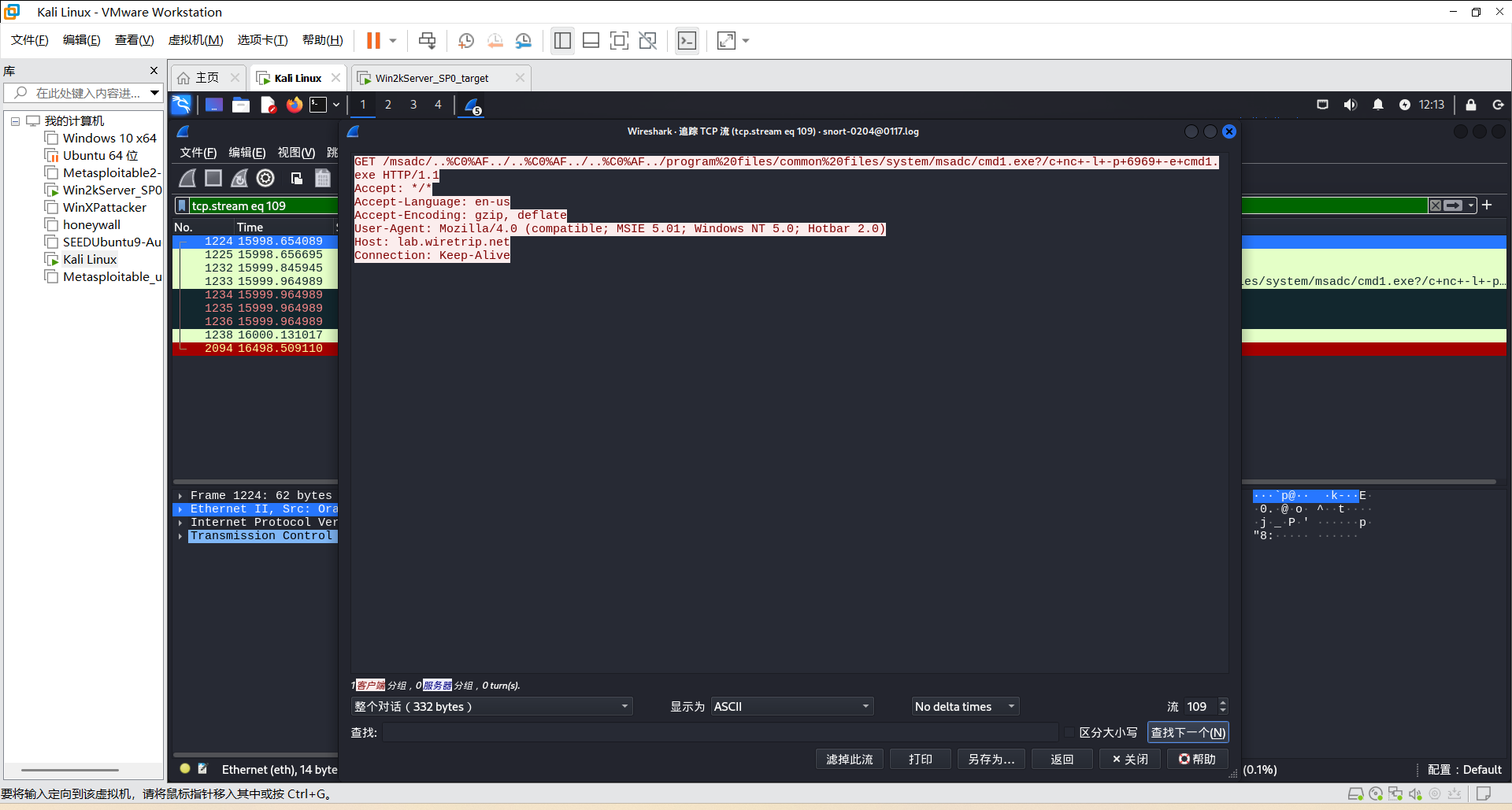Select workspace 2 in Kali panel
Image resolution: width=1512 pixels, height=810 pixels.
pyautogui.click(x=388, y=105)
